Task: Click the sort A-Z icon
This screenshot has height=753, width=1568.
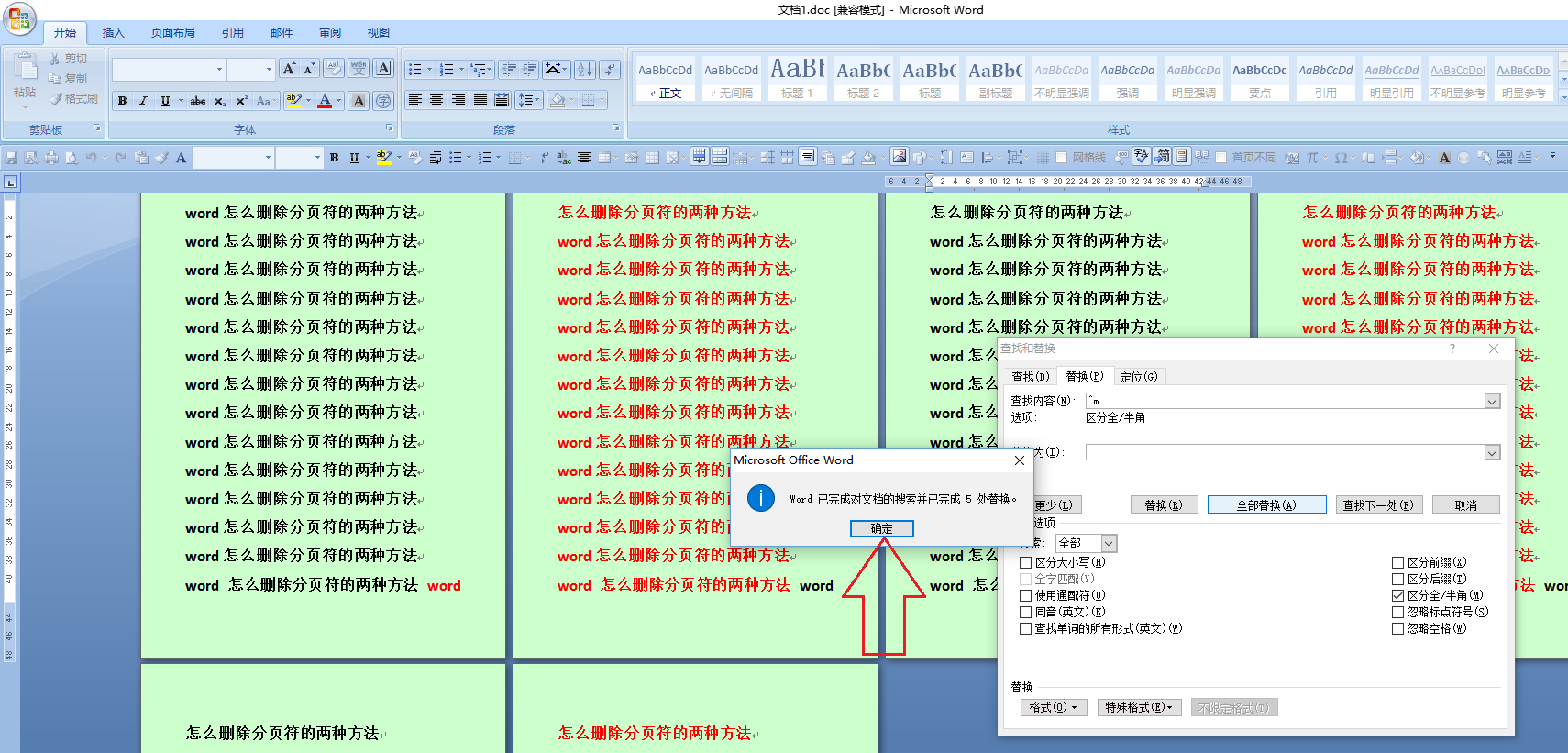Action: click(x=584, y=70)
